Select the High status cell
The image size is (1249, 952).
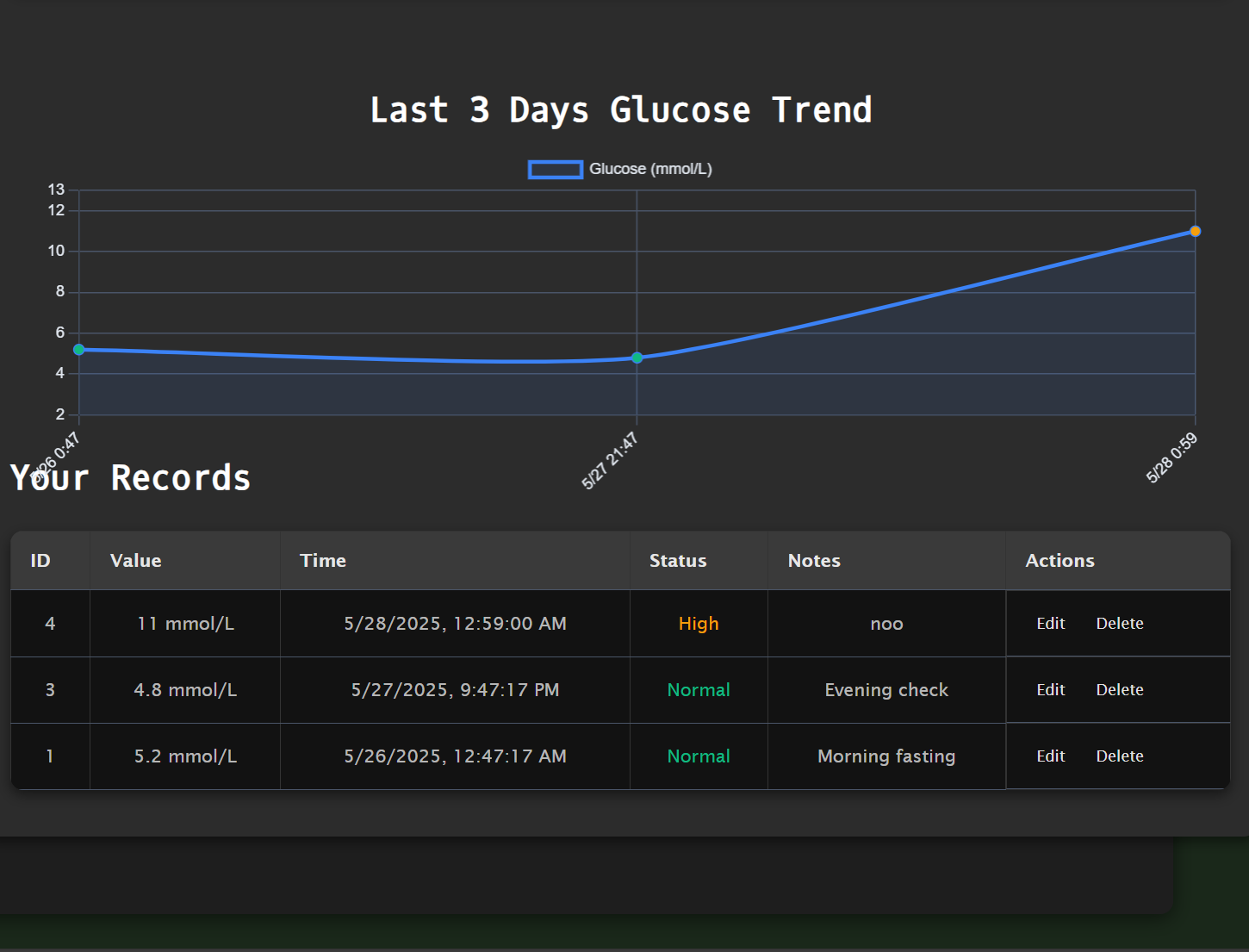tap(699, 624)
